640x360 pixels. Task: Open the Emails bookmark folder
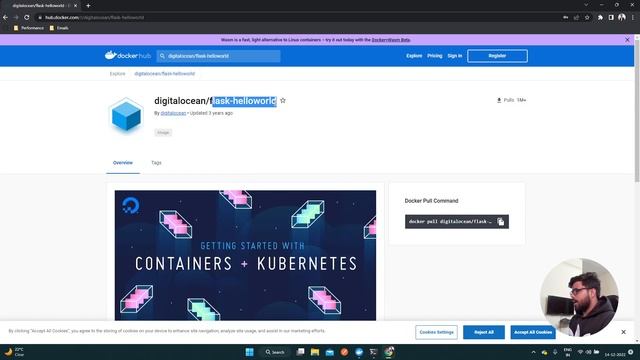coord(59,28)
